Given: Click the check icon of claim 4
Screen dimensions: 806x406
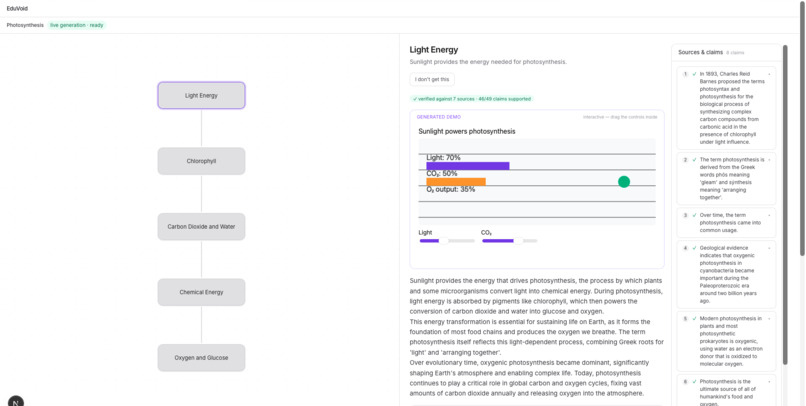Looking at the screenshot, I should click(x=694, y=248).
